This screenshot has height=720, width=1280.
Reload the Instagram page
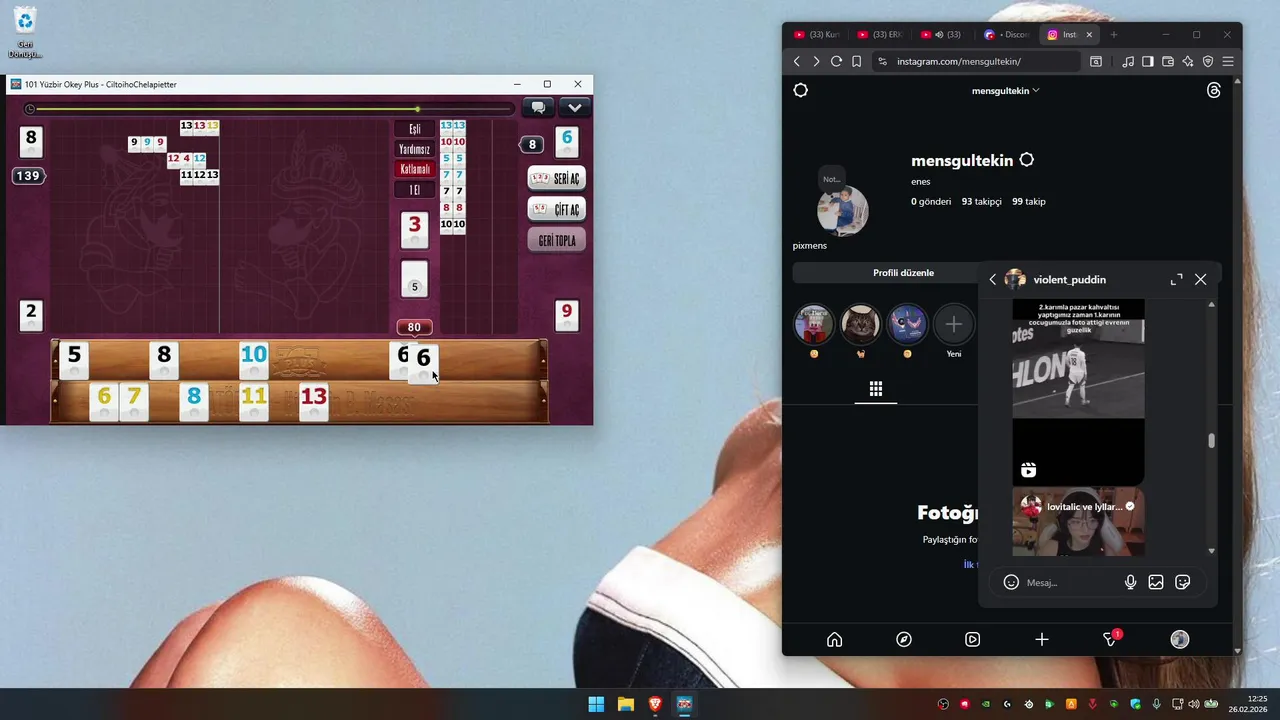[836, 61]
